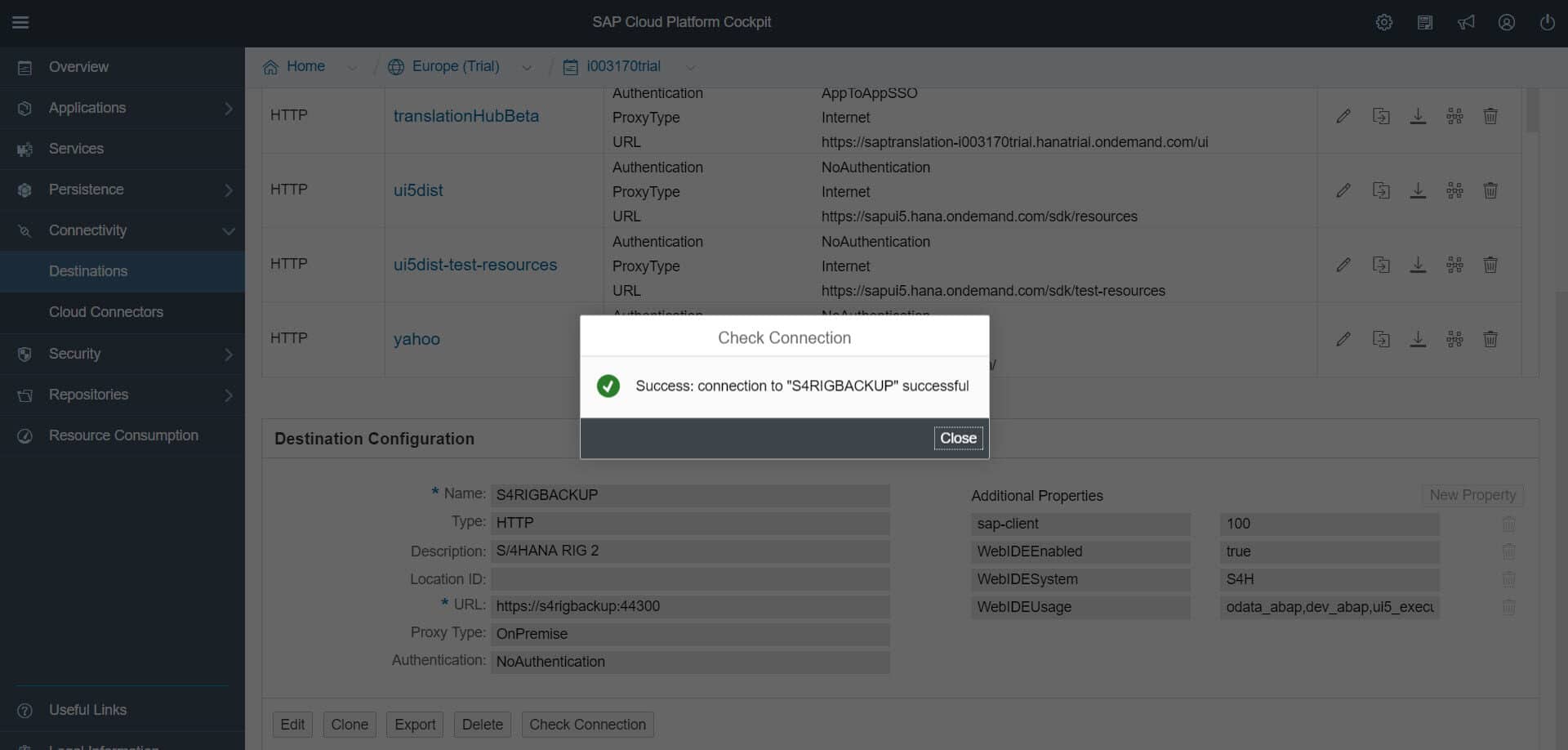Click the hamburger menu icon
The height and width of the screenshot is (750, 1568).
[x=20, y=22]
